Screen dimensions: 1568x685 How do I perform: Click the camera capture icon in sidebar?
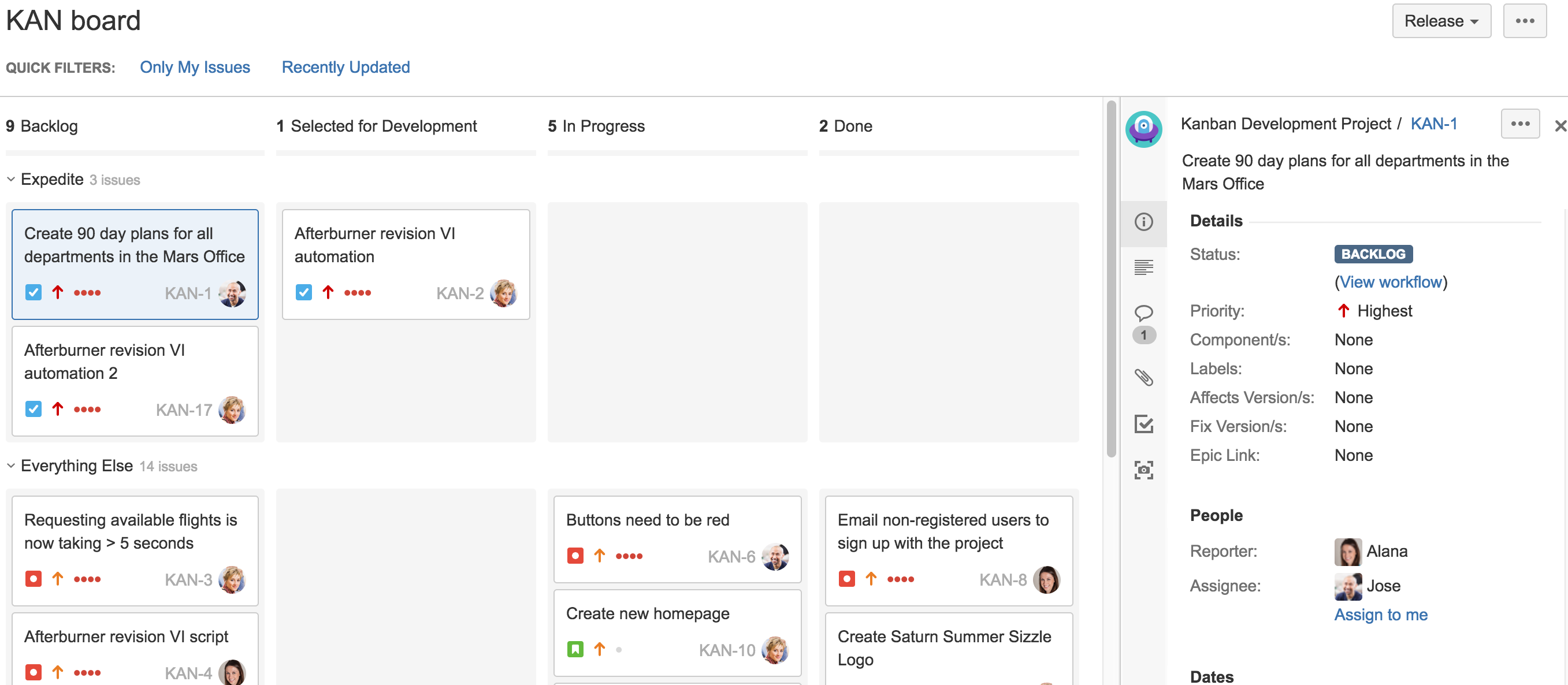click(x=1145, y=470)
